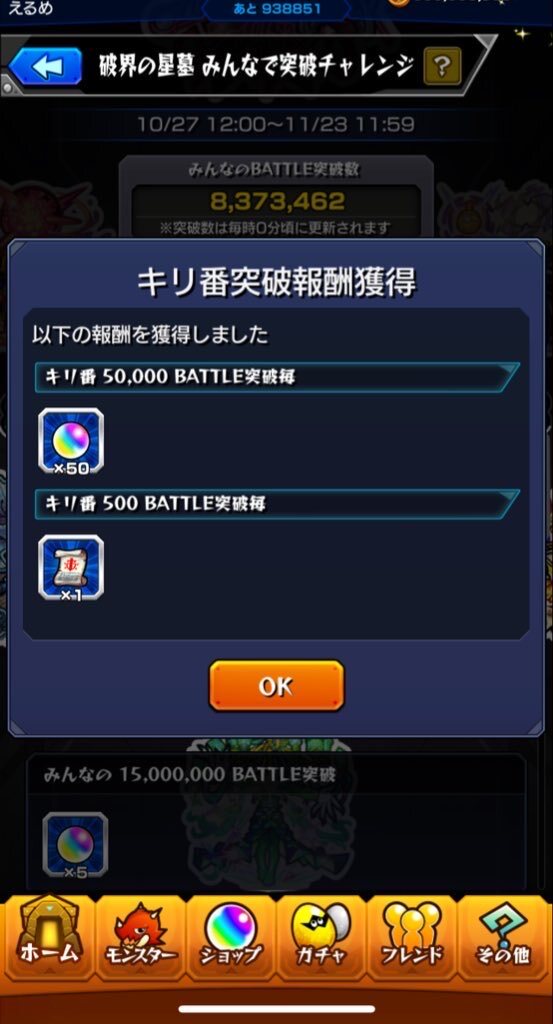Confirm the reward dialog with OK

[x=276, y=685]
